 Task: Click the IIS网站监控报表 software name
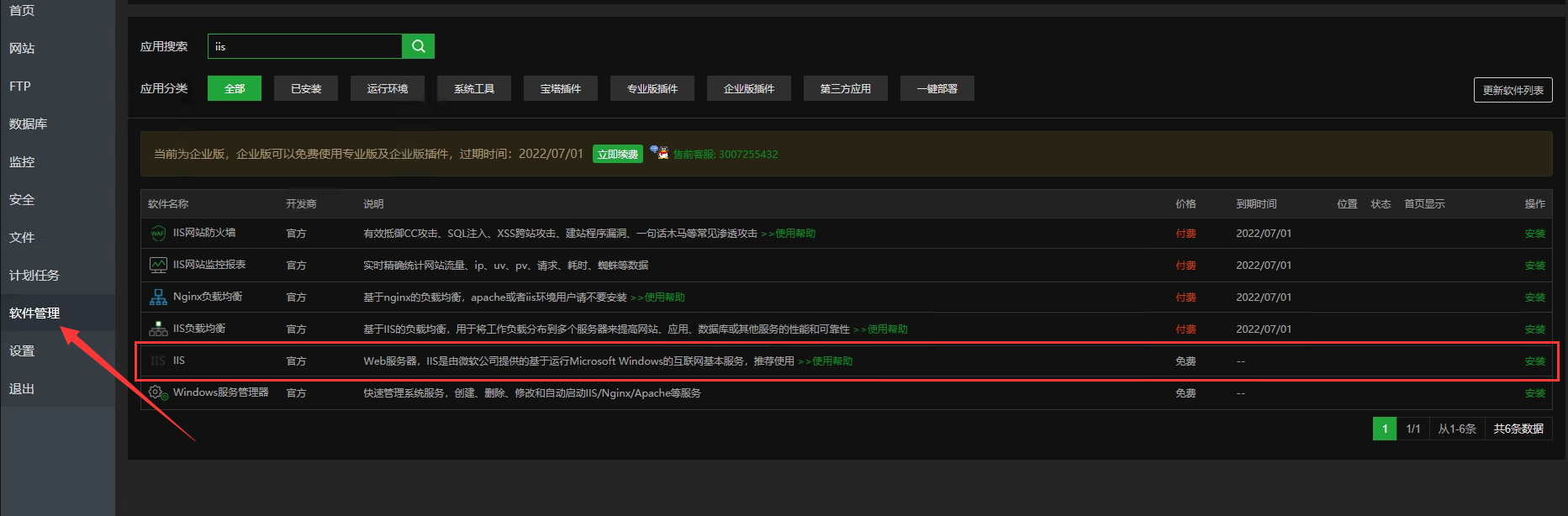tap(209, 265)
